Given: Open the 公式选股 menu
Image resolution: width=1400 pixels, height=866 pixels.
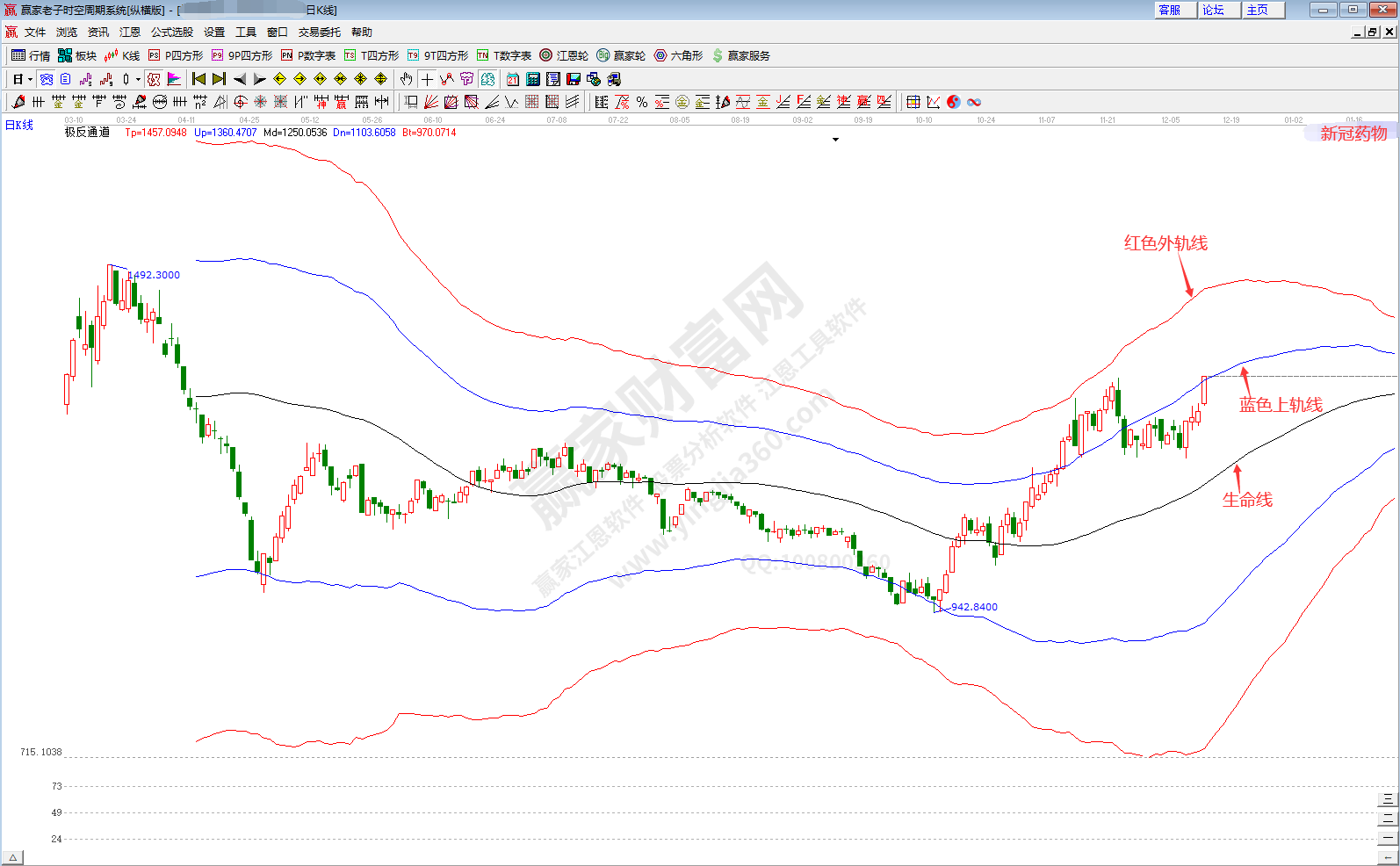Looking at the screenshot, I should coord(171,32).
